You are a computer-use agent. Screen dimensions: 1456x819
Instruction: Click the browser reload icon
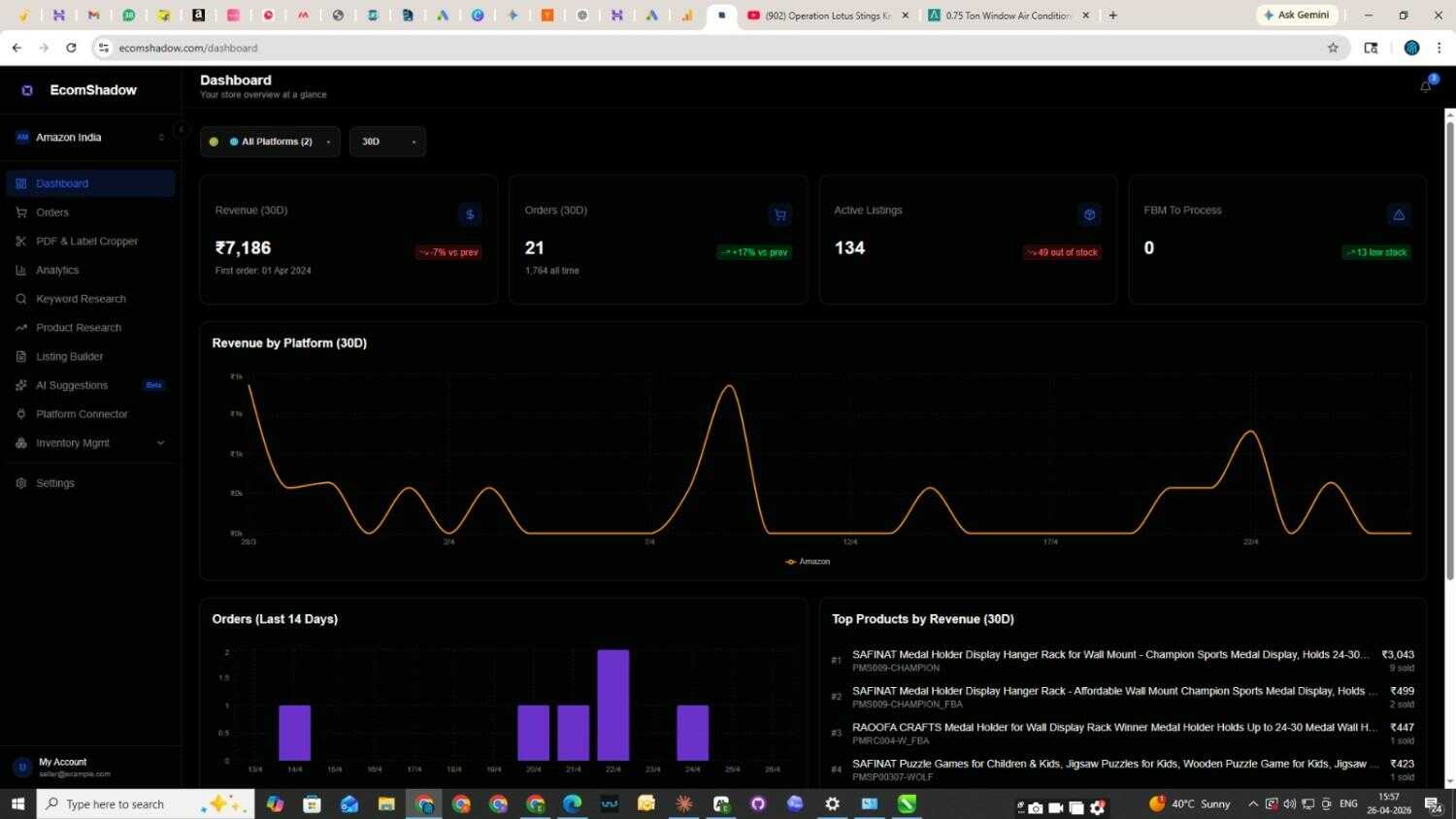(x=71, y=48)
